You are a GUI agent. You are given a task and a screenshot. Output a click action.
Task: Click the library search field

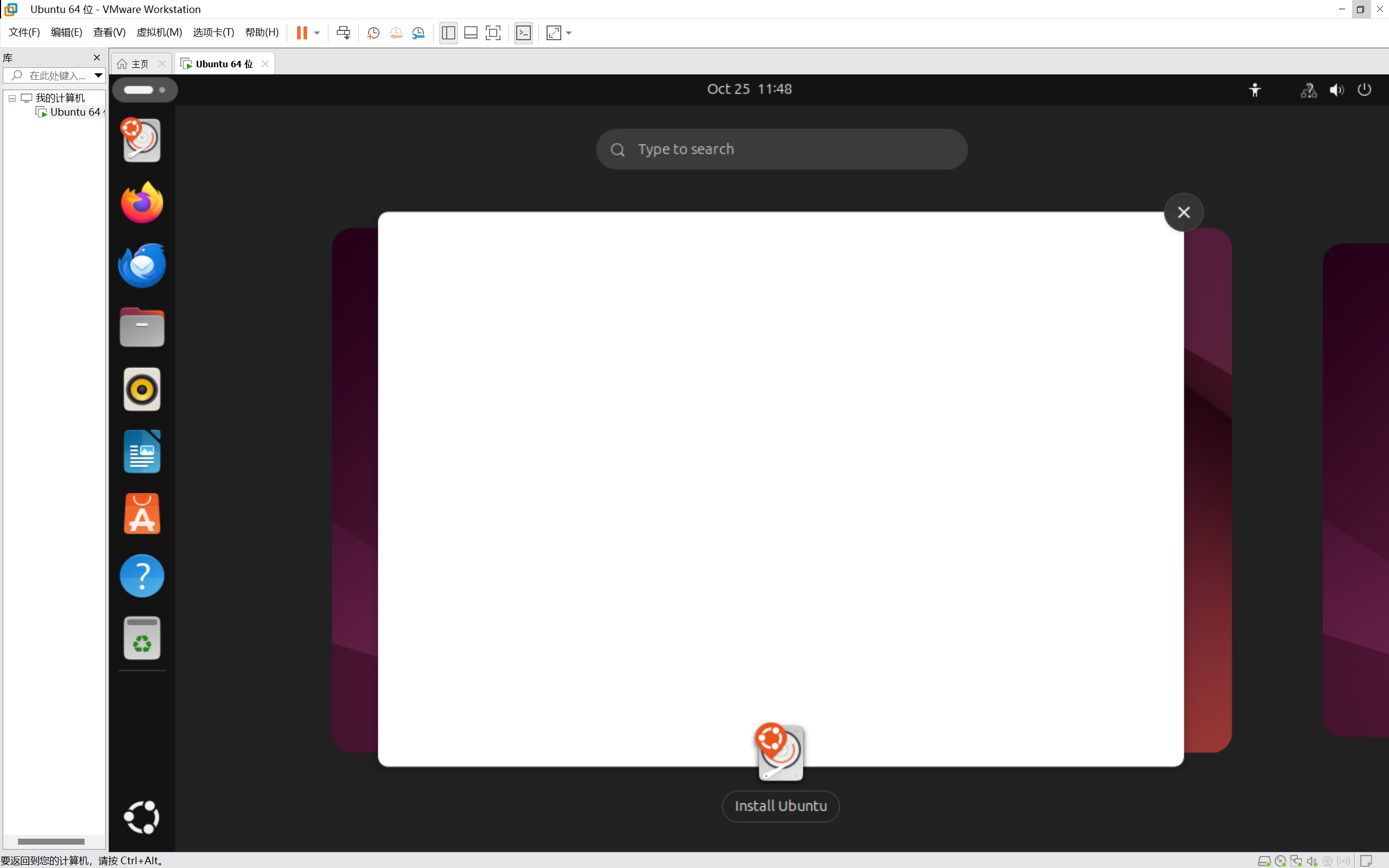[54, 75]
